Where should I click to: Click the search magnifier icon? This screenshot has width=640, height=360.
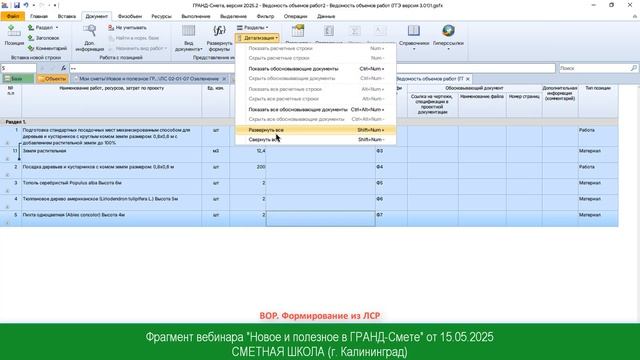[x=633, y=68]
